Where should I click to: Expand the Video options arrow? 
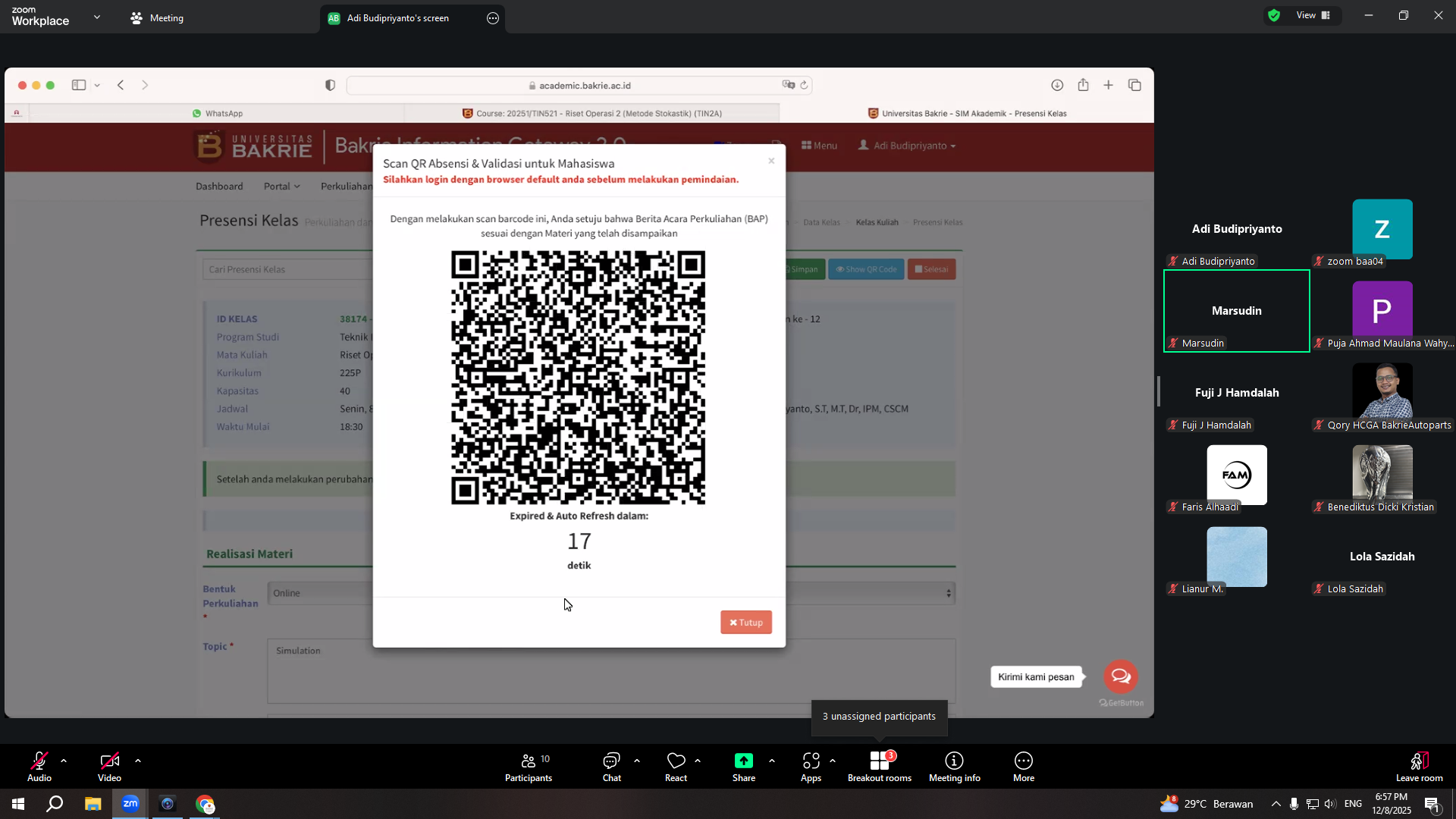click(x=138, y=761)
